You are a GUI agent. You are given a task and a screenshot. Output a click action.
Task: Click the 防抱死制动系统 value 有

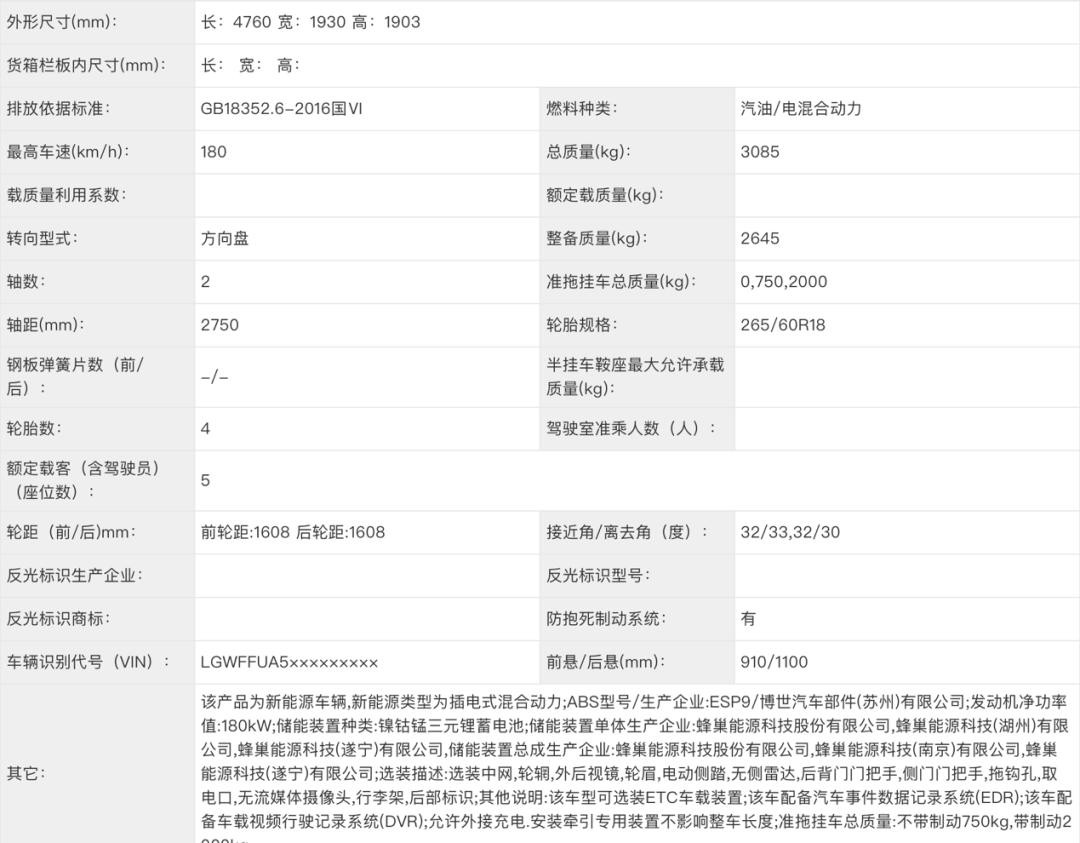748,619
